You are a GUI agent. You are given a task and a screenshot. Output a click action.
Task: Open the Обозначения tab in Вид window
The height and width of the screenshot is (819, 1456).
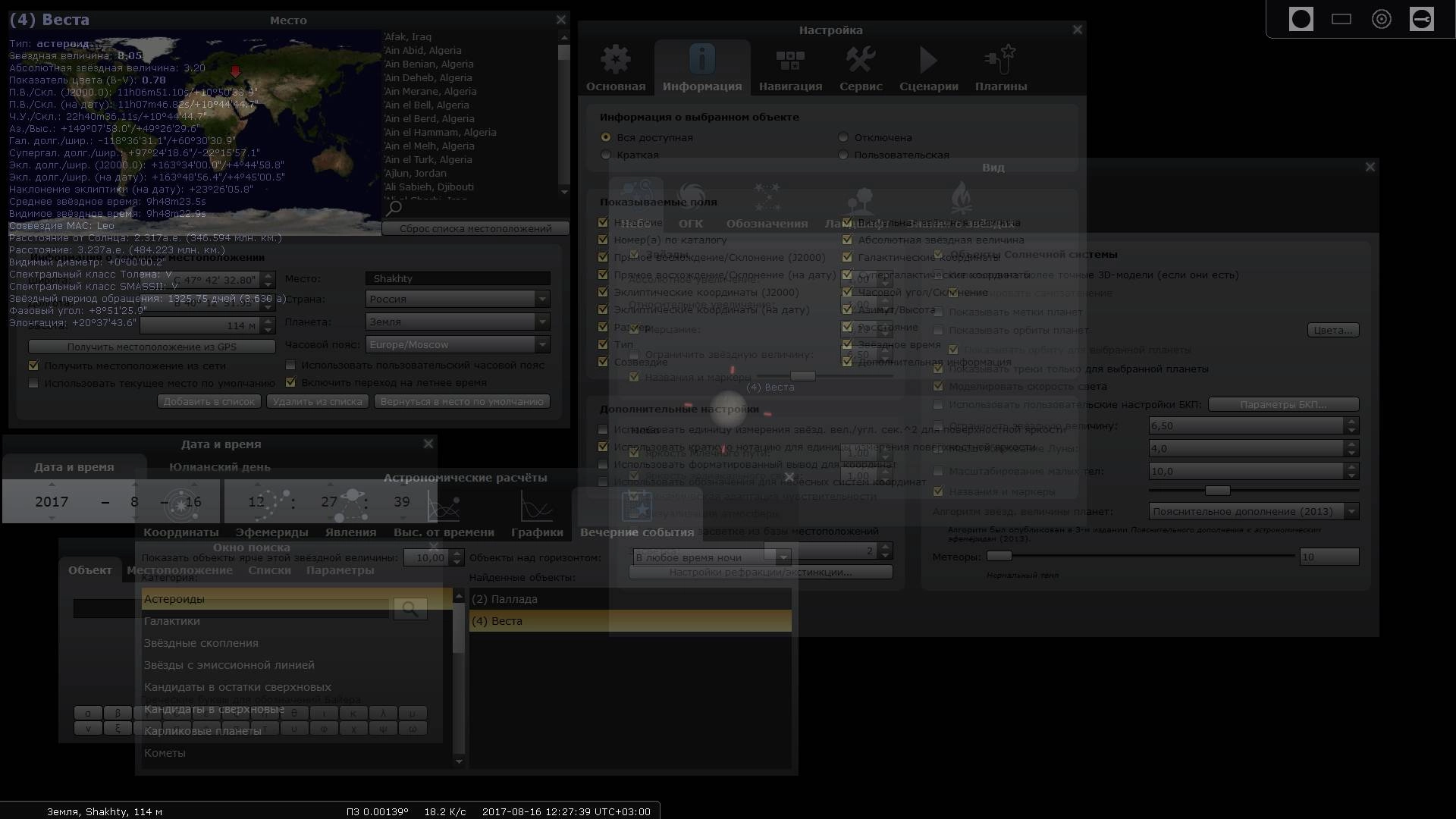[x=767, y=205]
